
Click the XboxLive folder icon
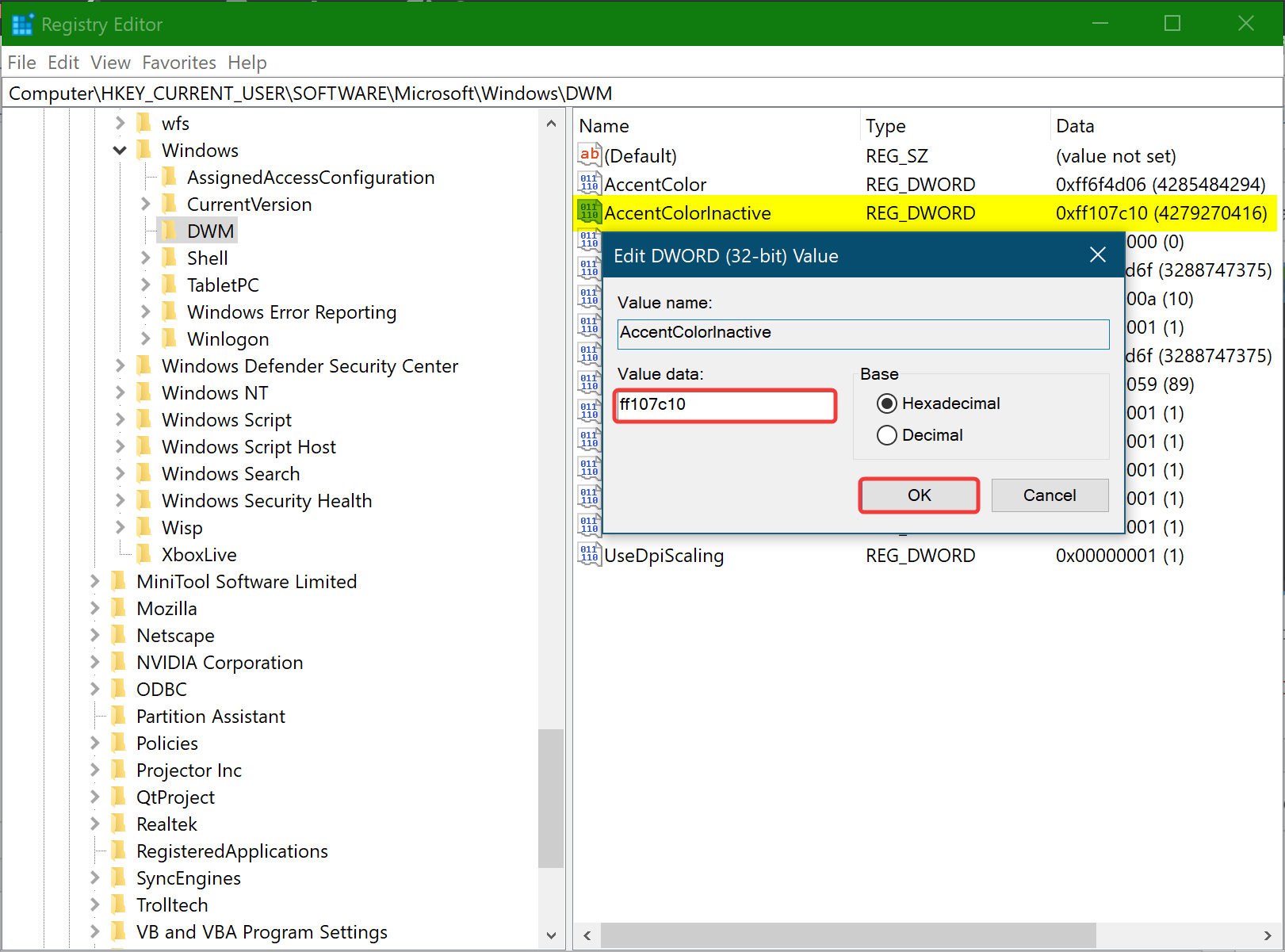(143, 554)
